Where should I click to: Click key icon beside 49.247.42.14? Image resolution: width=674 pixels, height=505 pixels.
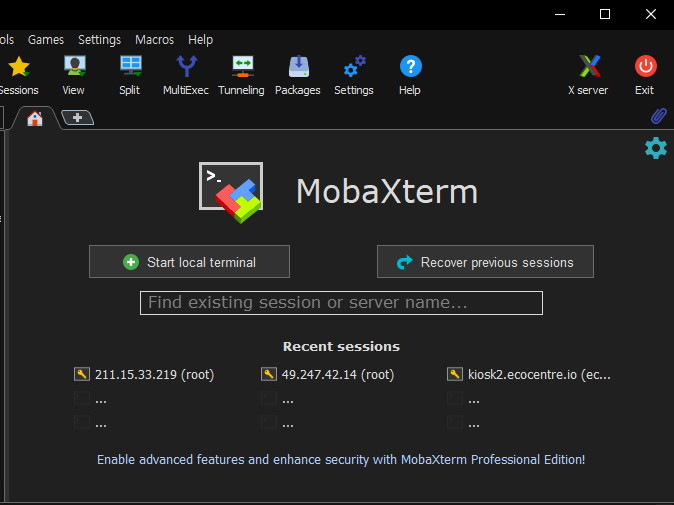[269, 374]
